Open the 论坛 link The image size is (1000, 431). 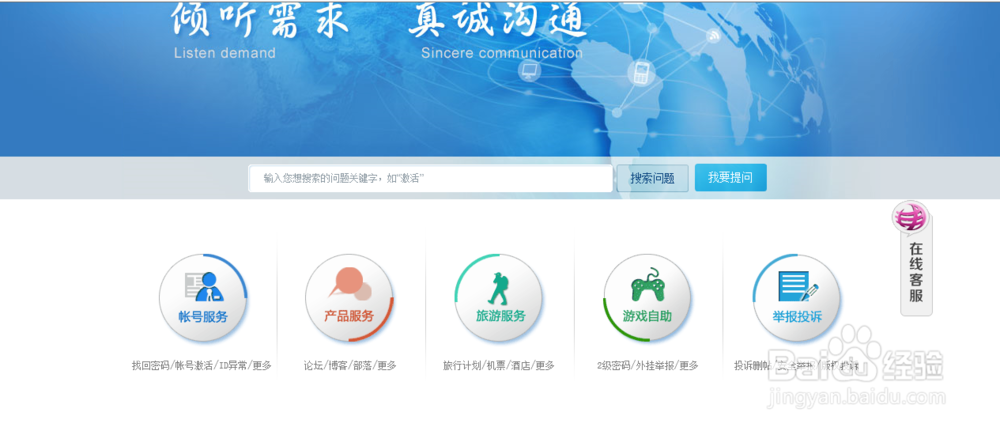point(313,366)
